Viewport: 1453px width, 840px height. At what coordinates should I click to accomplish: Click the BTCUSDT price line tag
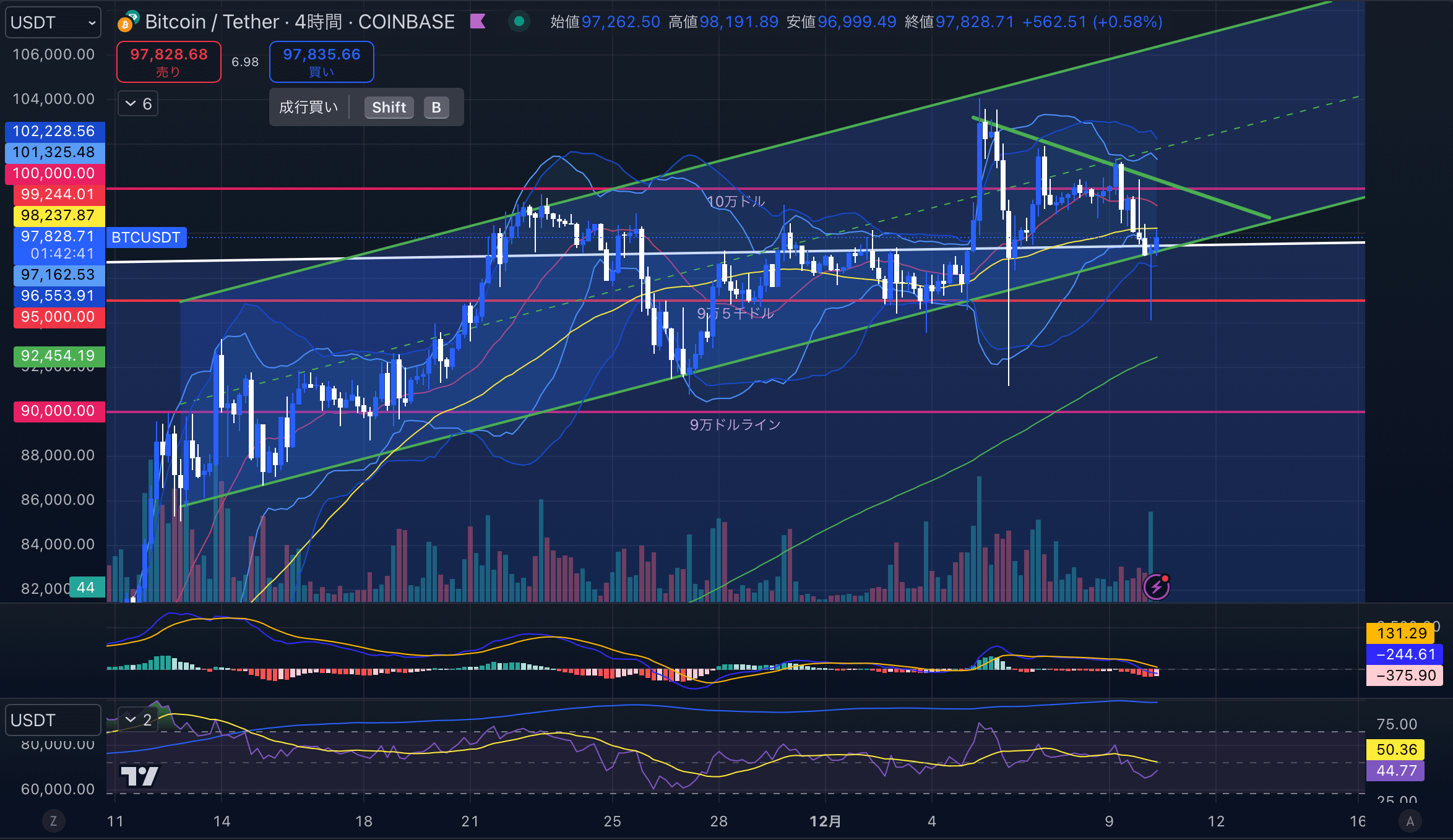pos(146,238)
